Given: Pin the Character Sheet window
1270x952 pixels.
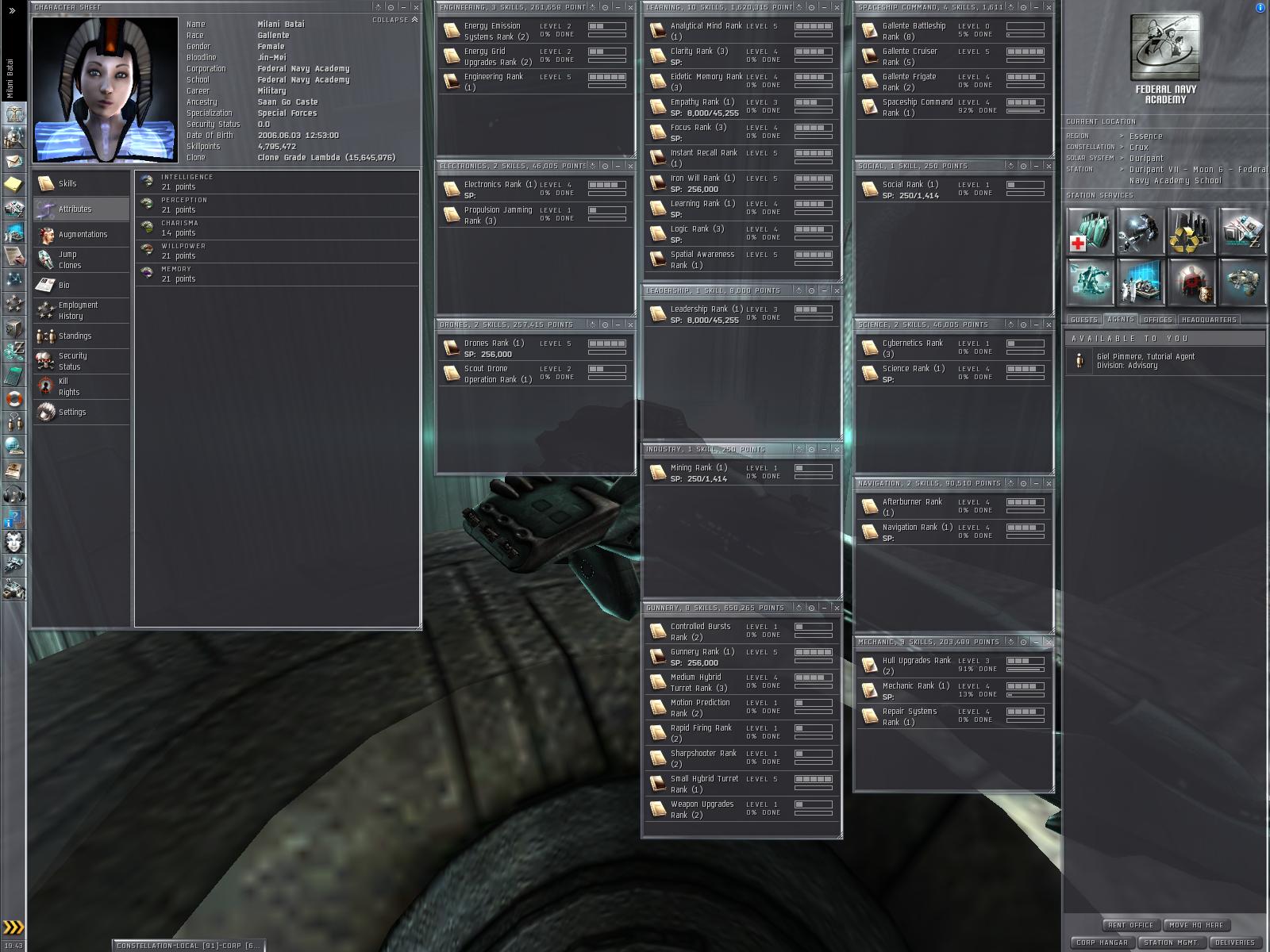Looking at the screenshot, I should tap(391, 7).
